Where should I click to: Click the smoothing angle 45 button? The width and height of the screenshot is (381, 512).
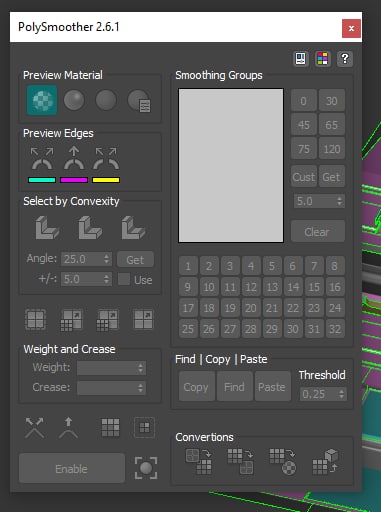click(x=304, y=125)
